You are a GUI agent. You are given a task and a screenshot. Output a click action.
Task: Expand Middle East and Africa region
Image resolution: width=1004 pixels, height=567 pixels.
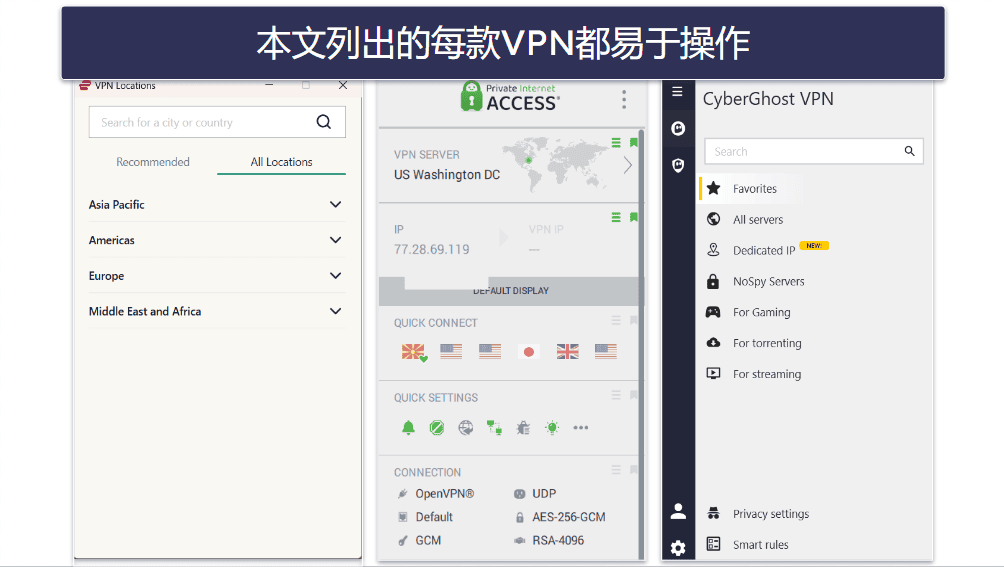pyautogui.click(x=216, y=312)
